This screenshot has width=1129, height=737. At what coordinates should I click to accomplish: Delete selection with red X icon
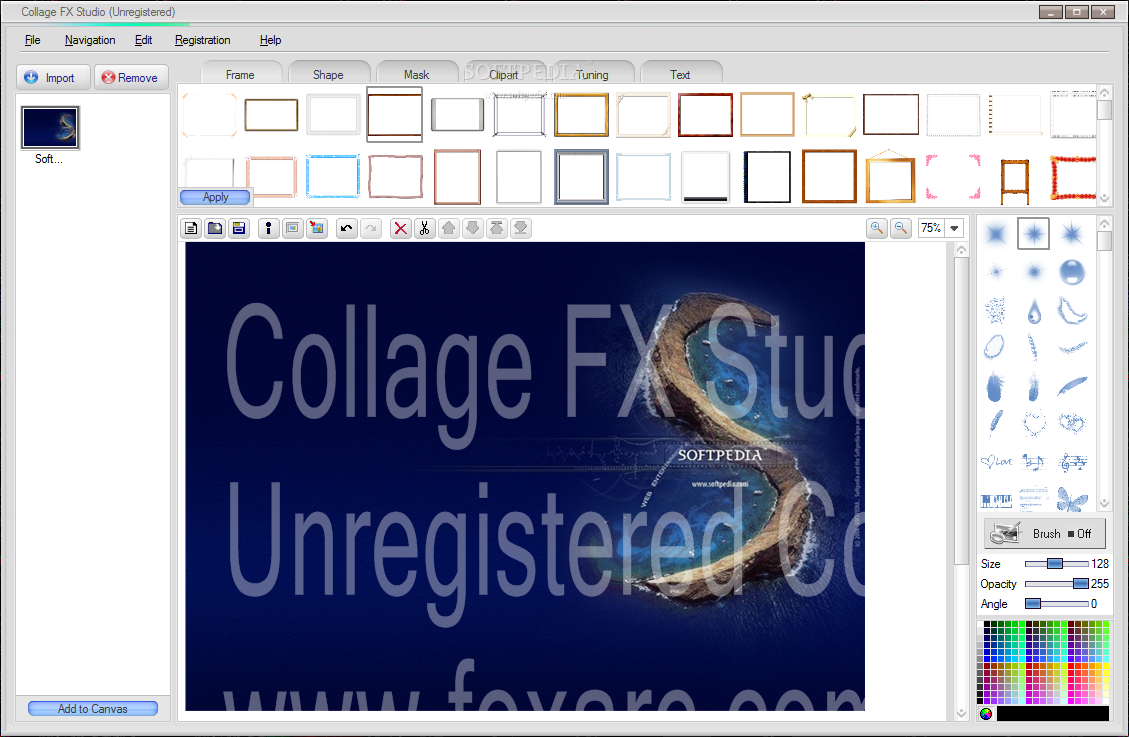(400, 228)
